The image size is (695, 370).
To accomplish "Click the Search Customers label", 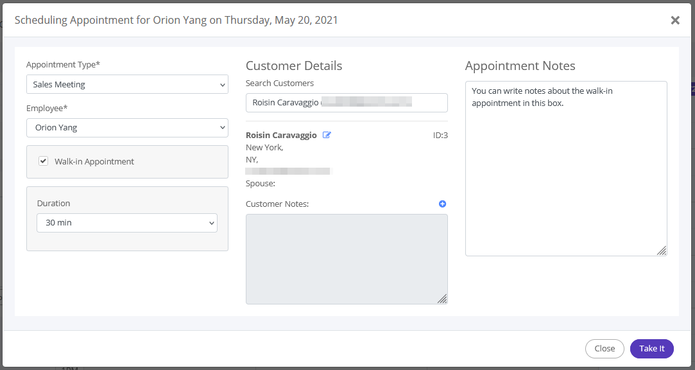I will tap(280, 83).
